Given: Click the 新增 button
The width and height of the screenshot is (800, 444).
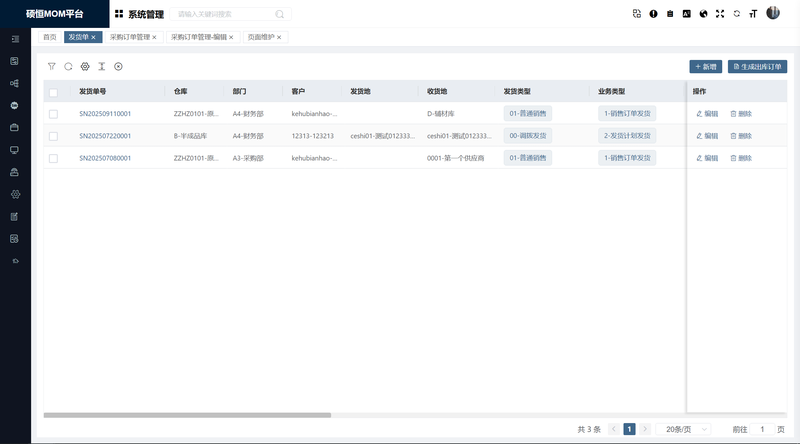Looking at the screenshot, I should (x=705, y=66).
